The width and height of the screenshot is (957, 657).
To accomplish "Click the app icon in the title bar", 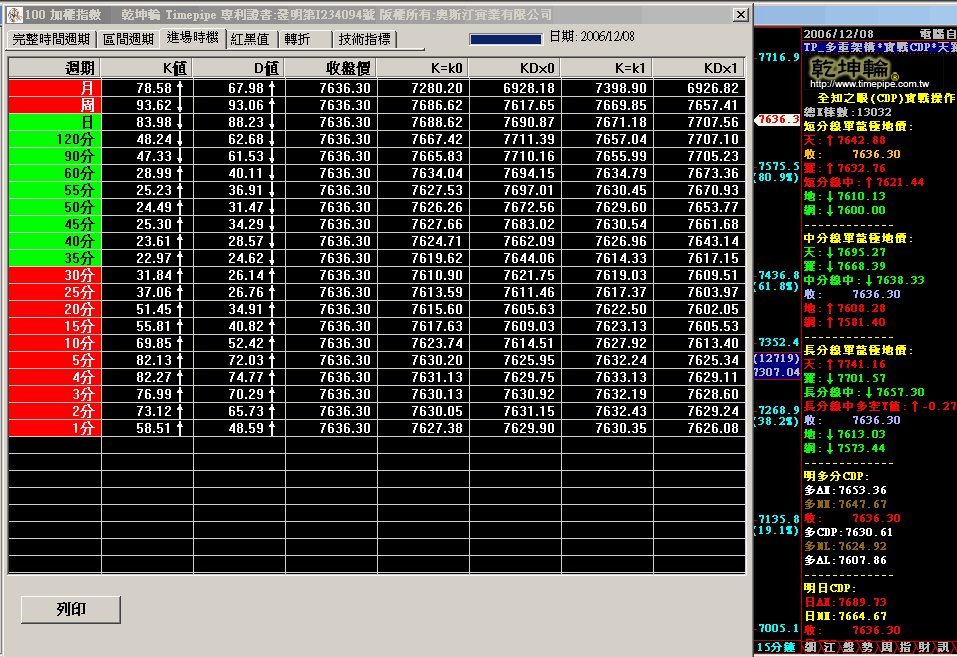I will coord(13,15).
